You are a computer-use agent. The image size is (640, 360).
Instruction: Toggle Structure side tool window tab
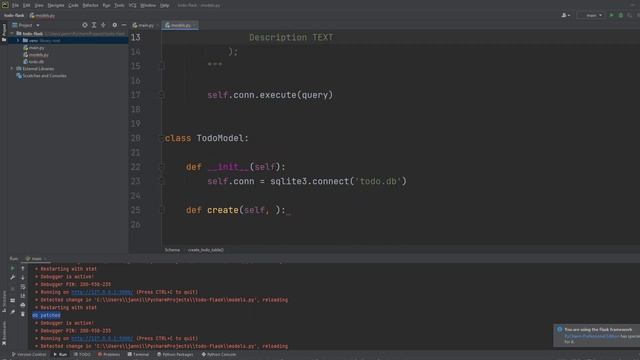tap(4, 301)
